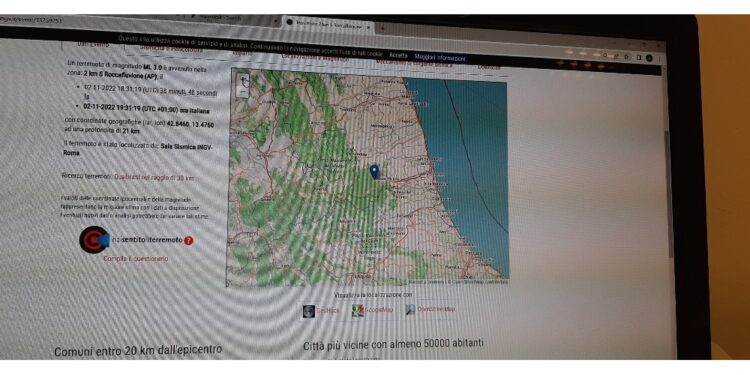Click the GoogleMap colored icon
This screenshot has height=375, width=750.
(358, 310)
